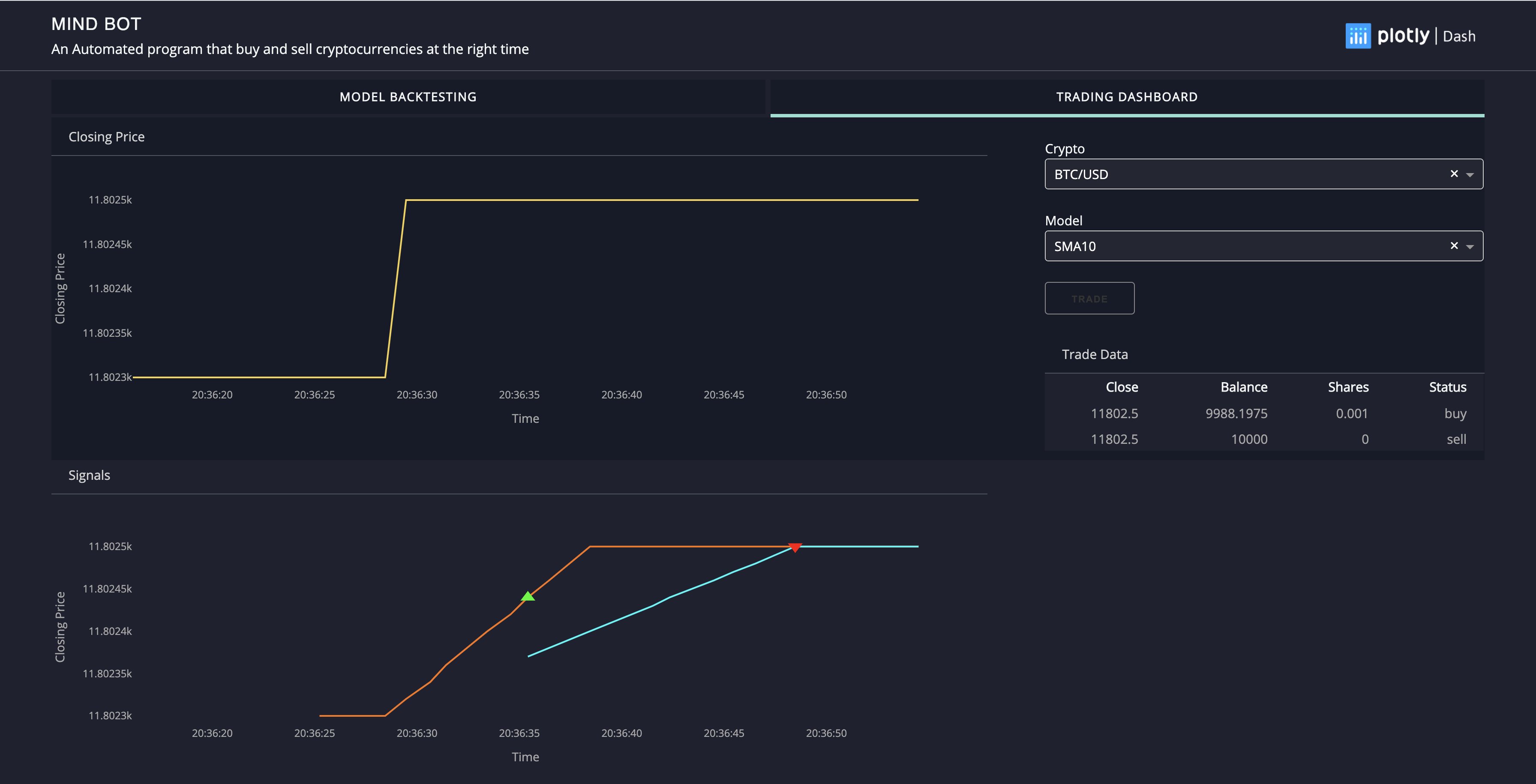
Task: Click the Crypto field label
Action: pyautogui.click(x=1064, y=149)
